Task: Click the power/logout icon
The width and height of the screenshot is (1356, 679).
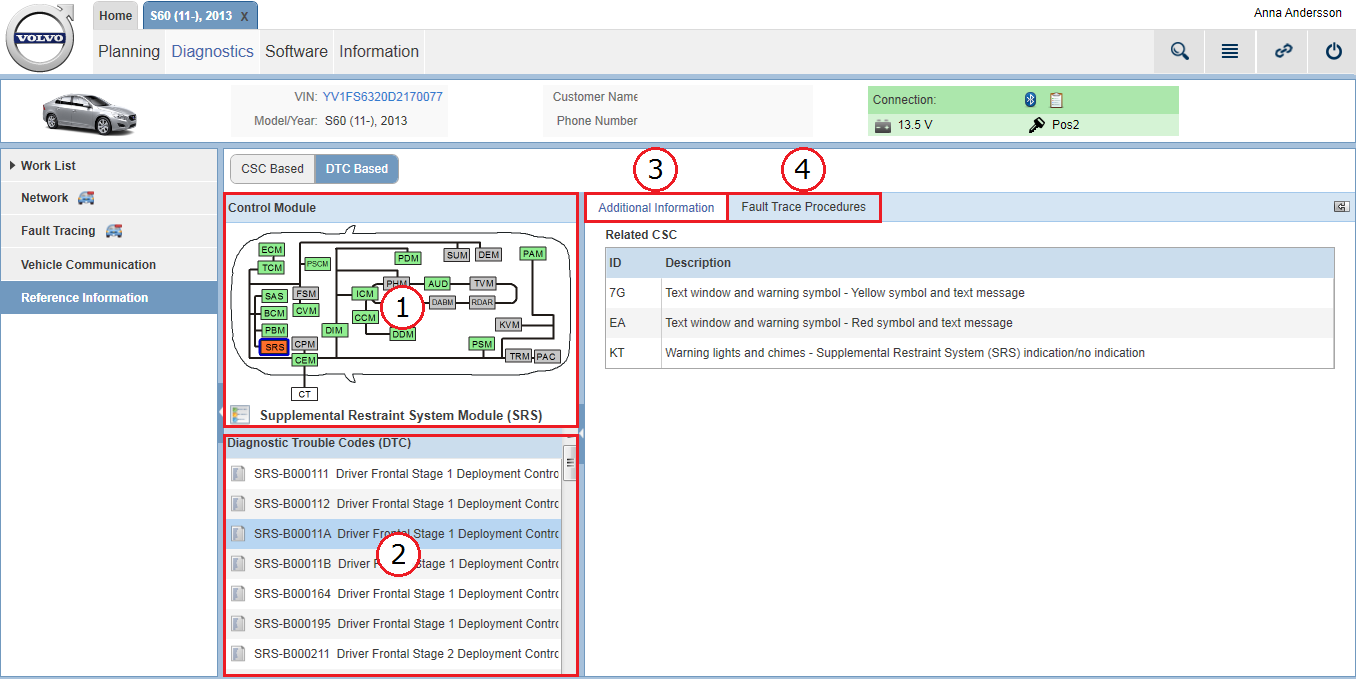Action: point(1333,51)
